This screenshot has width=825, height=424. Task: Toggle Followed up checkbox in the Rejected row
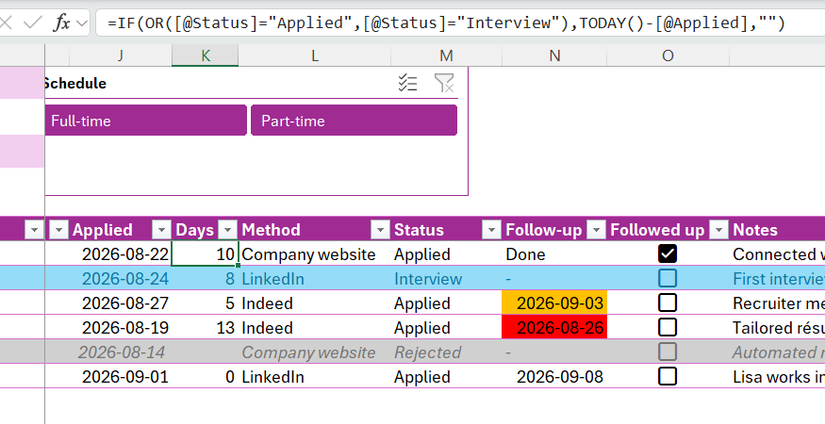667,351
